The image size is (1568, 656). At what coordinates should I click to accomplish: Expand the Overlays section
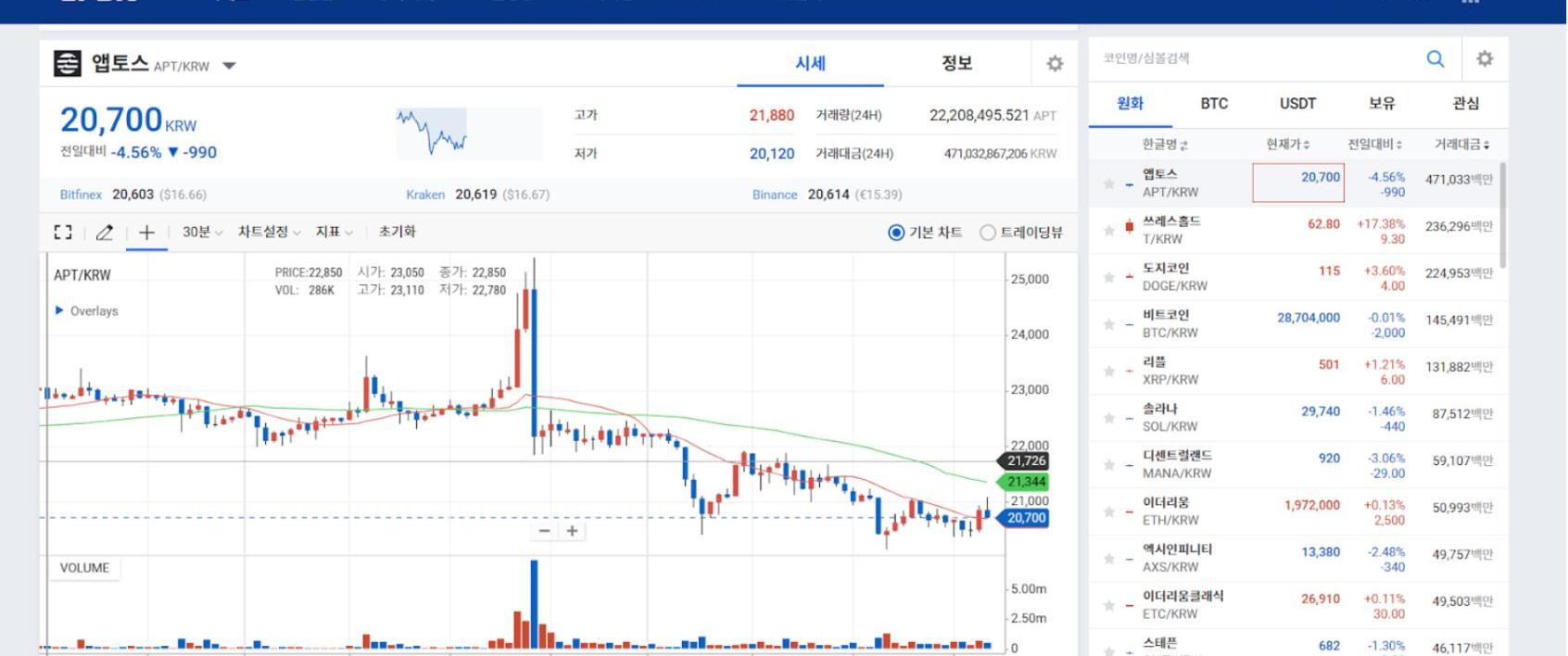point(86,311)
